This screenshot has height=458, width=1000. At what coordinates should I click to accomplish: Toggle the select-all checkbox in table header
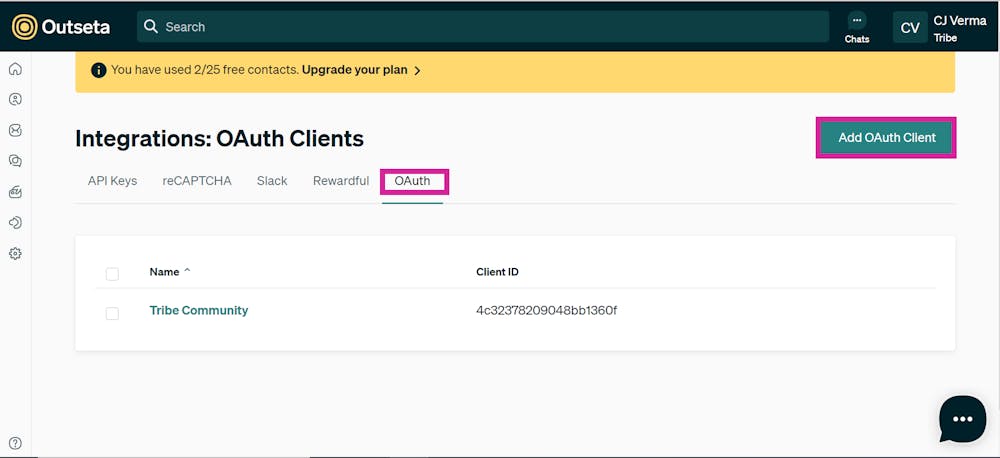[x=112, y=274]
